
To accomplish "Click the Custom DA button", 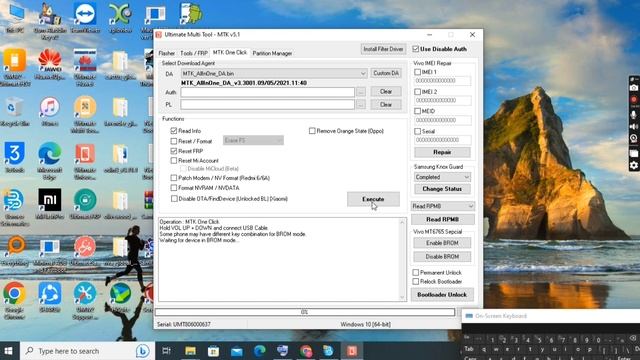I will coord(386,73).
